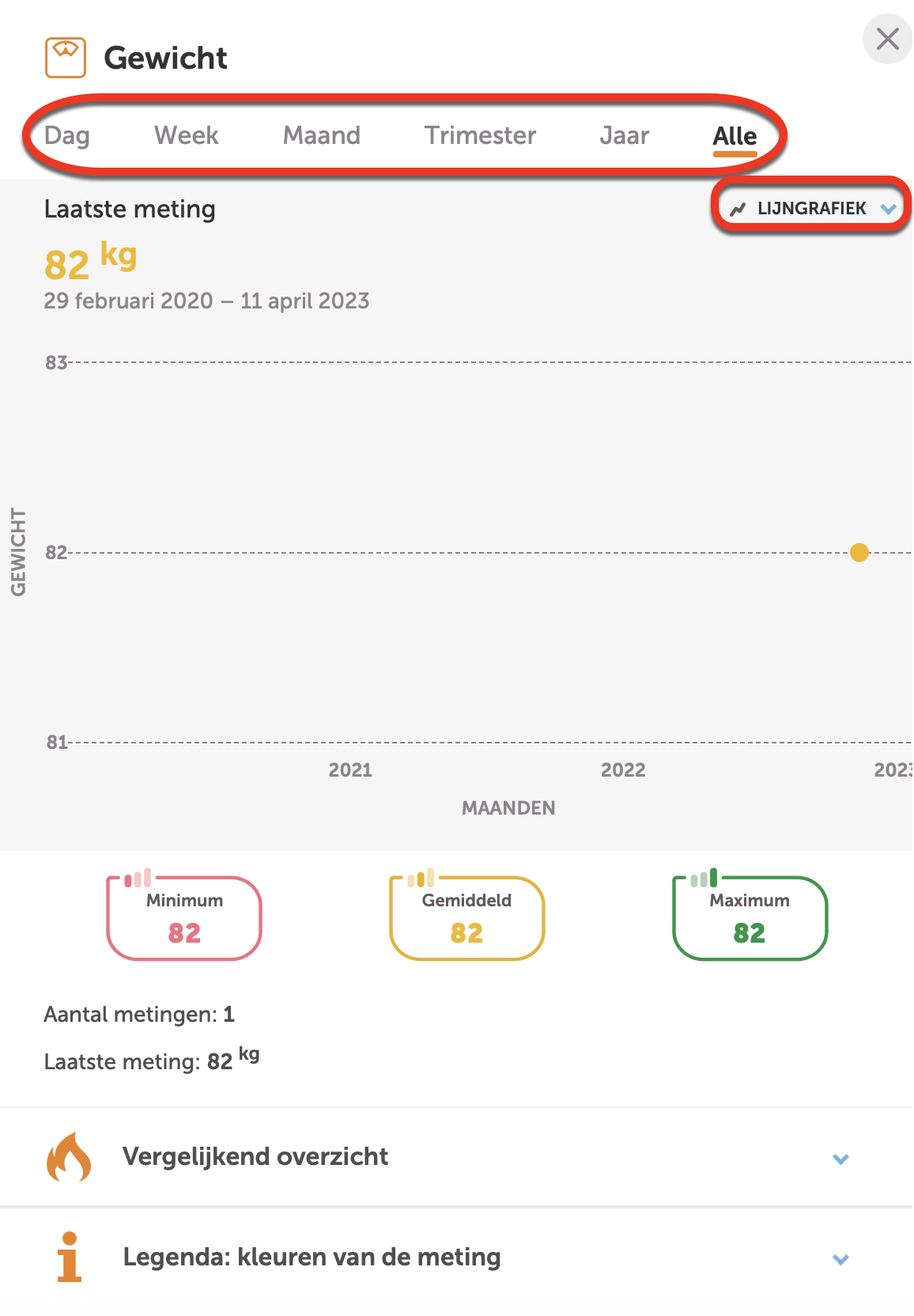
Task: Close the Gewicht panel
Action: pyautogui.click(x=887, y=39)
